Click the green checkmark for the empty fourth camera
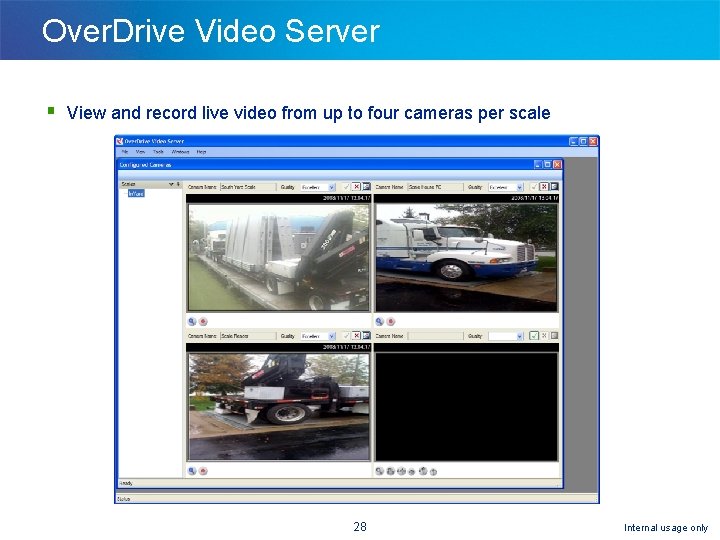 (534, 336)
